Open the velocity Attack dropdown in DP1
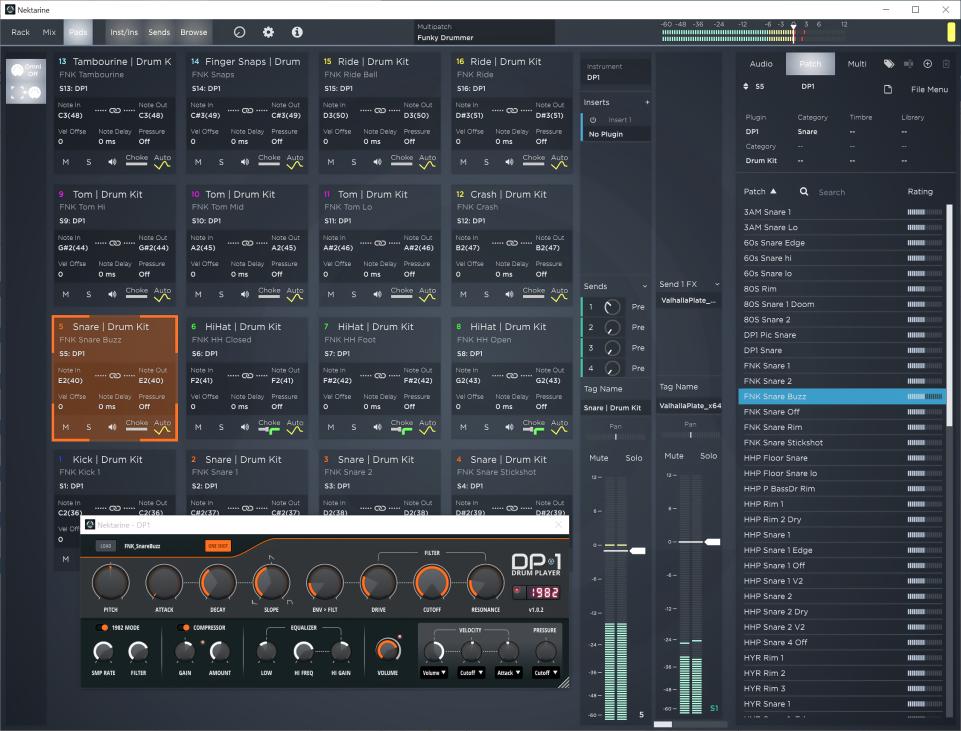Image resolution: width=961 pixels, height=731 pixels. (x=508, y=673)
